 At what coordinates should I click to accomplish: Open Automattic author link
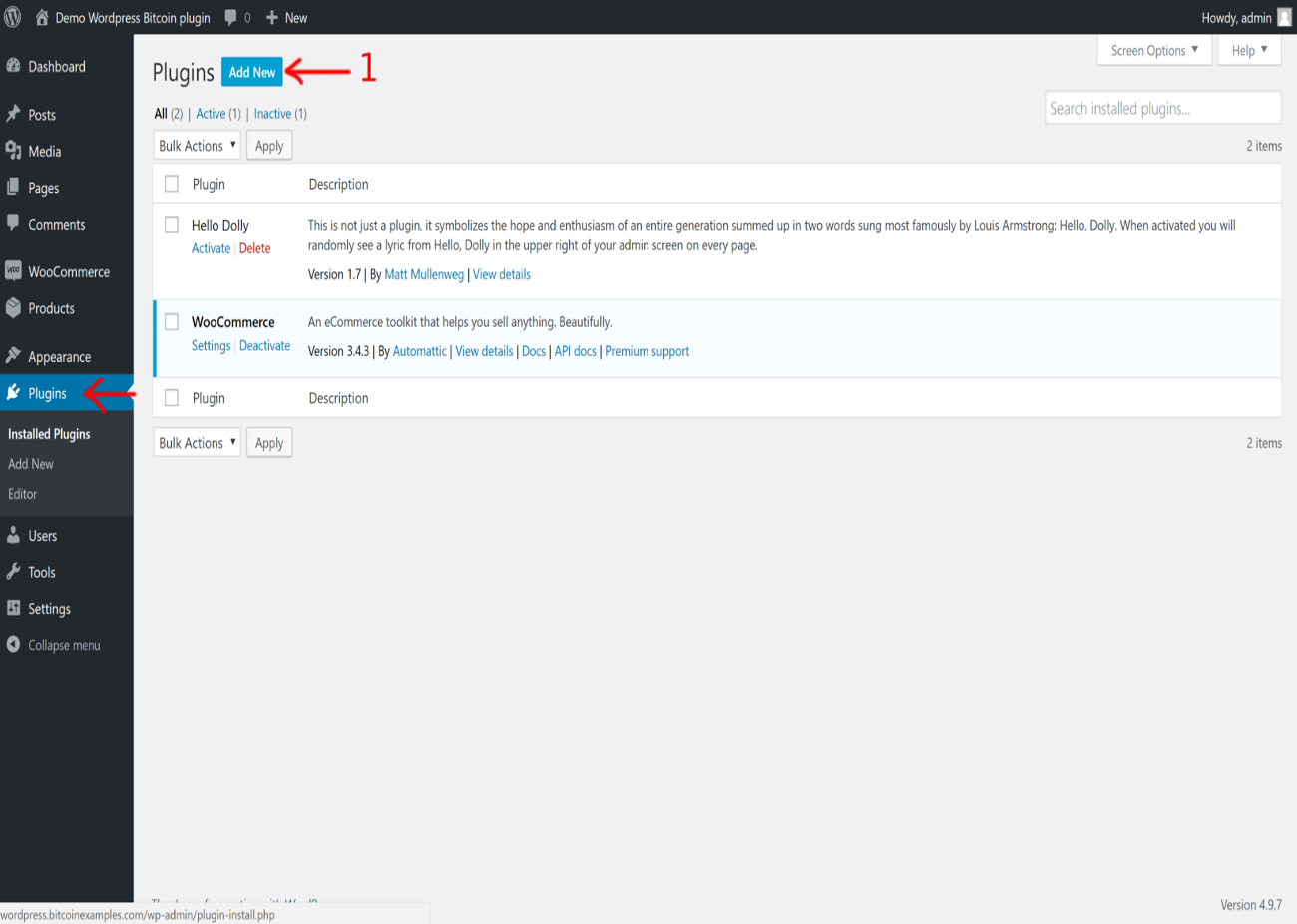(420, 351)
